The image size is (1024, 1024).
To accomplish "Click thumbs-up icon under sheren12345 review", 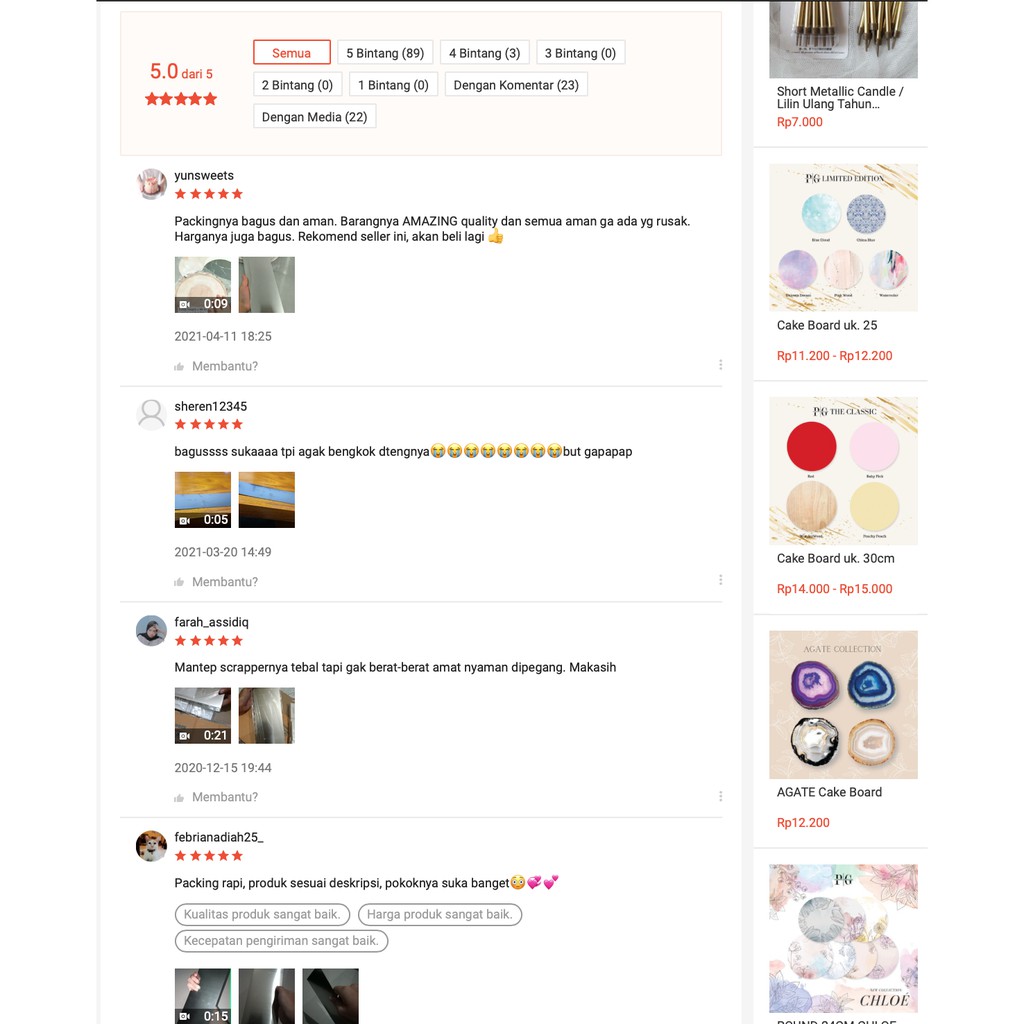I will pyautogui.click(x=179, y=582).
